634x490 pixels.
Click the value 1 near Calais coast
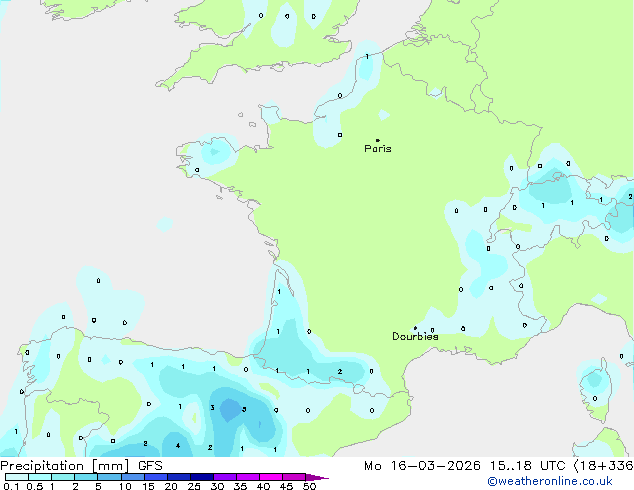click(x=367, y=56)
